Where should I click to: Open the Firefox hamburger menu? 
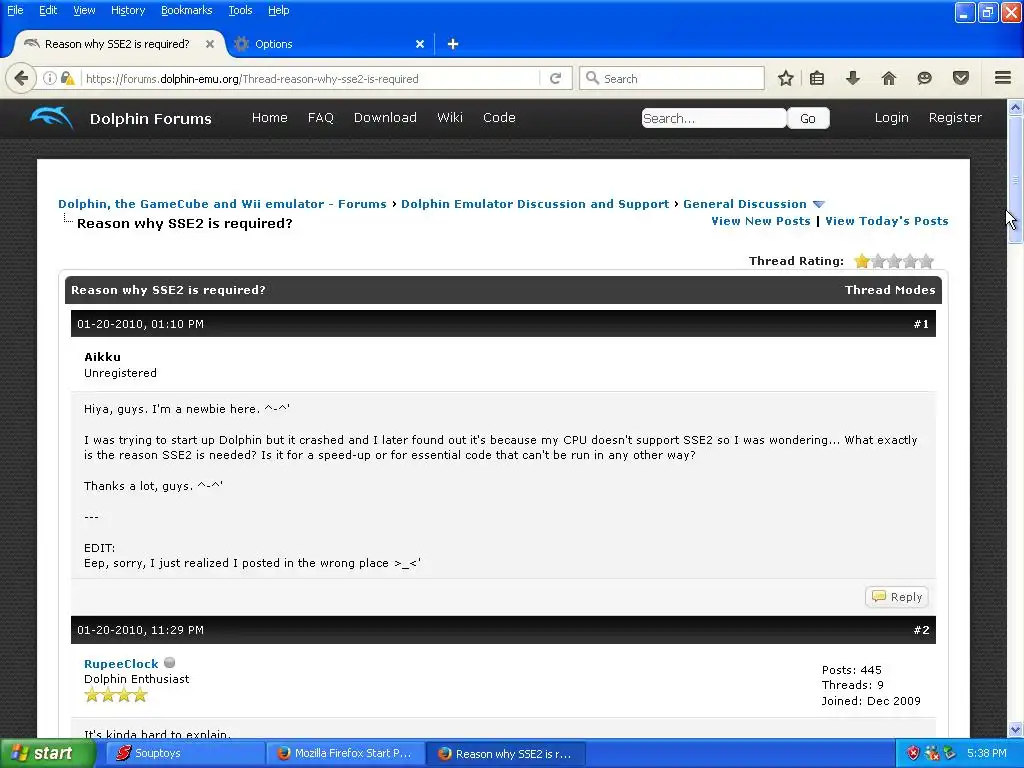coord(1003,78)
